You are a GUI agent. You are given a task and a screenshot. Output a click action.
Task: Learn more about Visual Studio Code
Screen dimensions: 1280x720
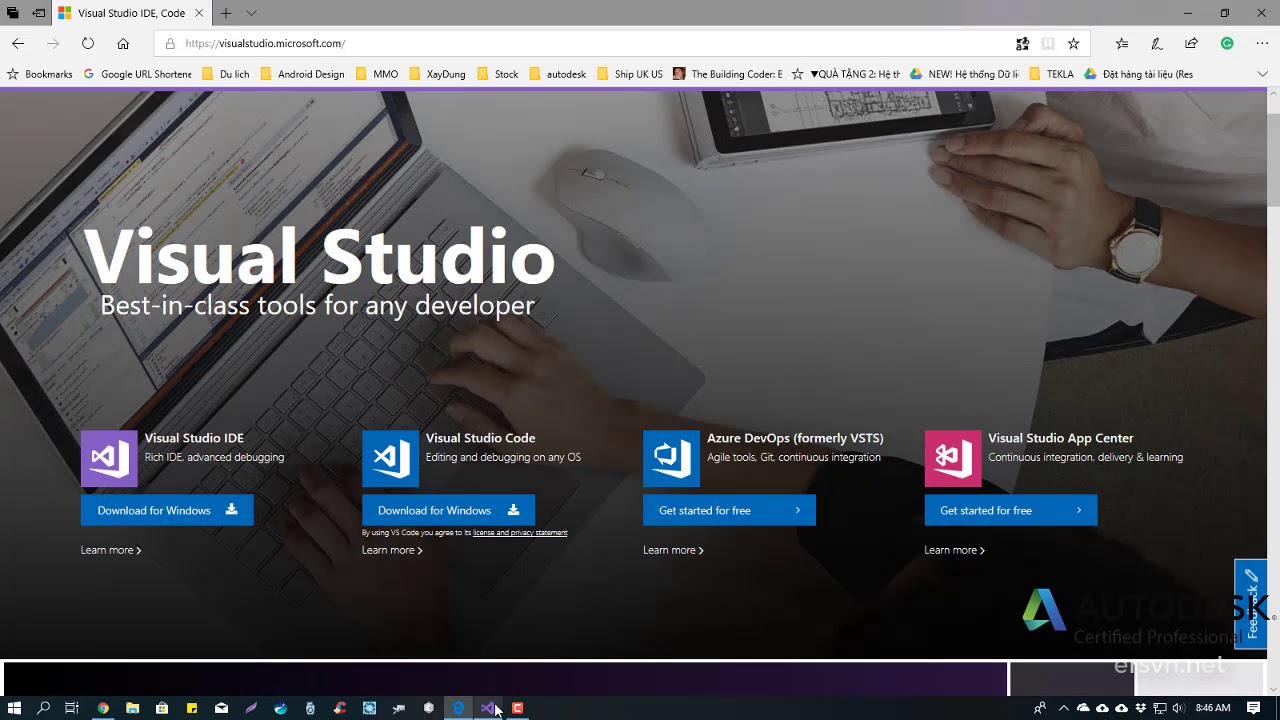pyautogui.click(x=392, y=550)
